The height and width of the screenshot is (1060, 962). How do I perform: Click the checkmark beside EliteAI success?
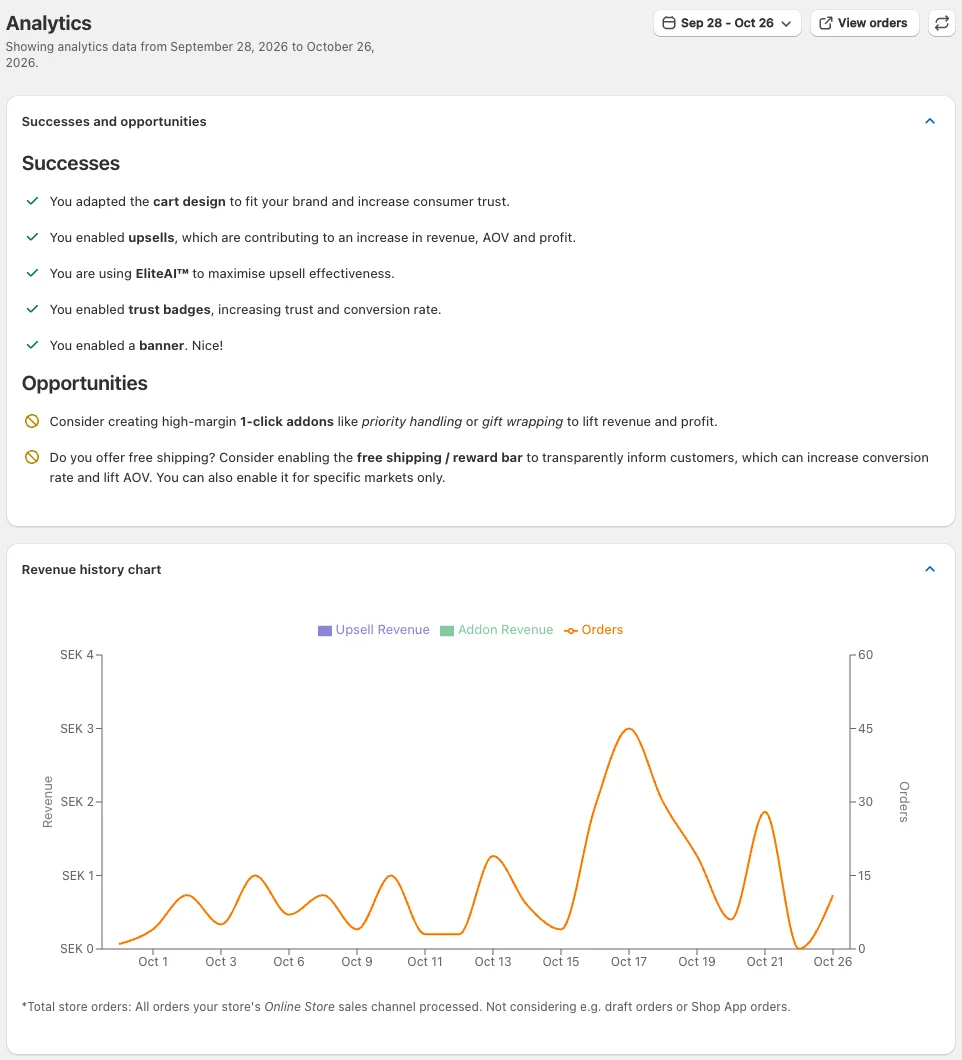(x=32, y=273)
